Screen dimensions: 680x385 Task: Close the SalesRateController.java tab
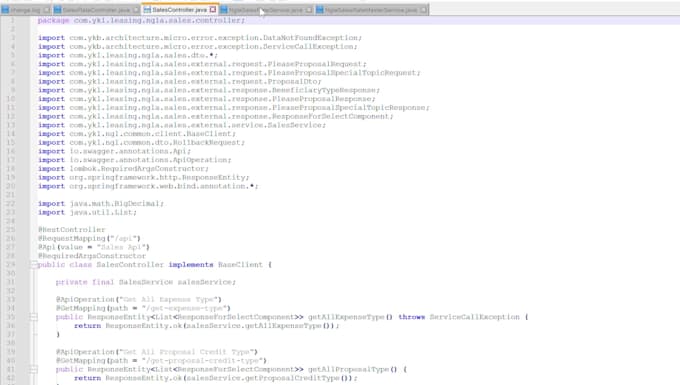pos(136,10)
